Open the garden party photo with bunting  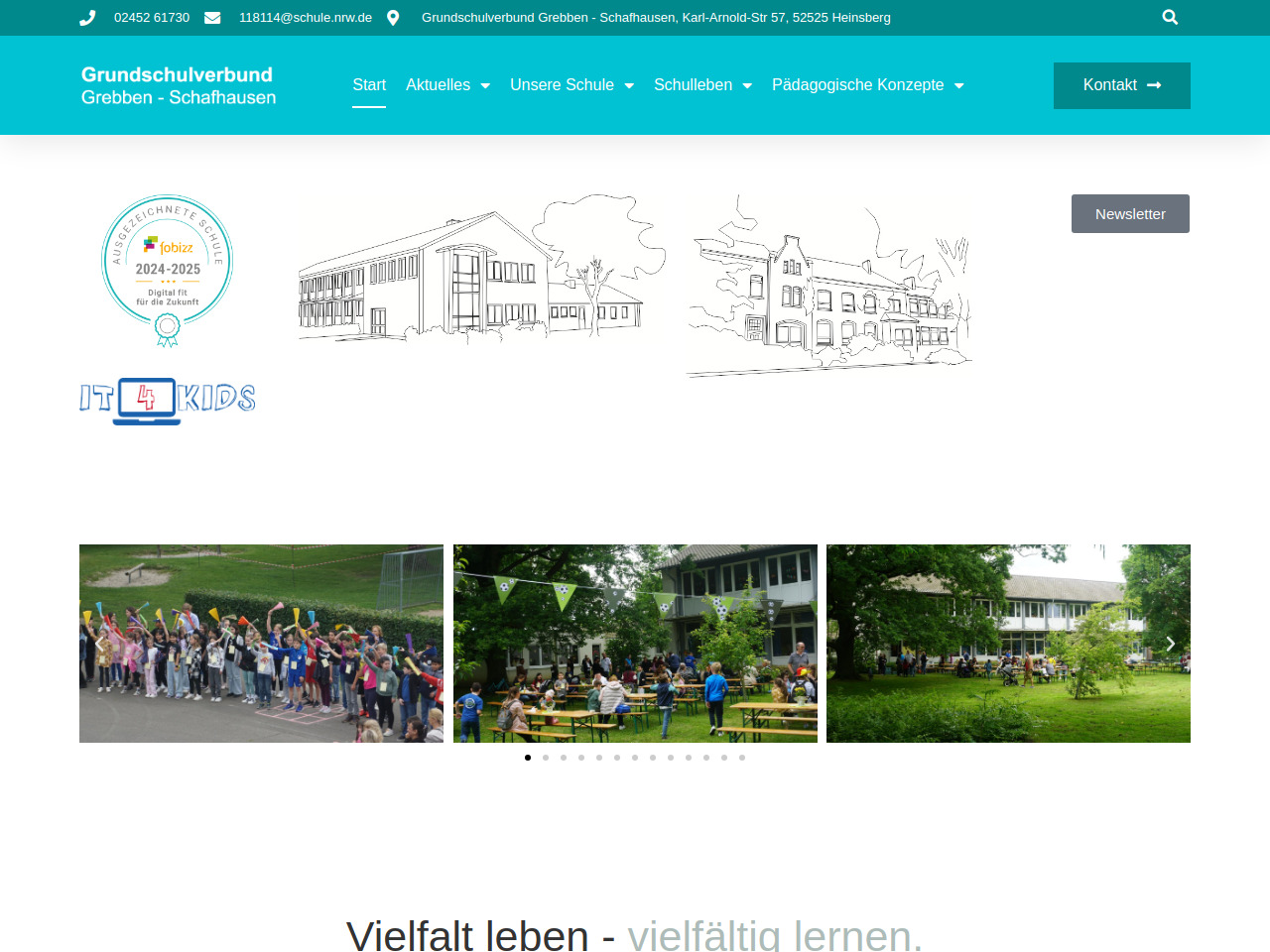(x=635, y=644)
